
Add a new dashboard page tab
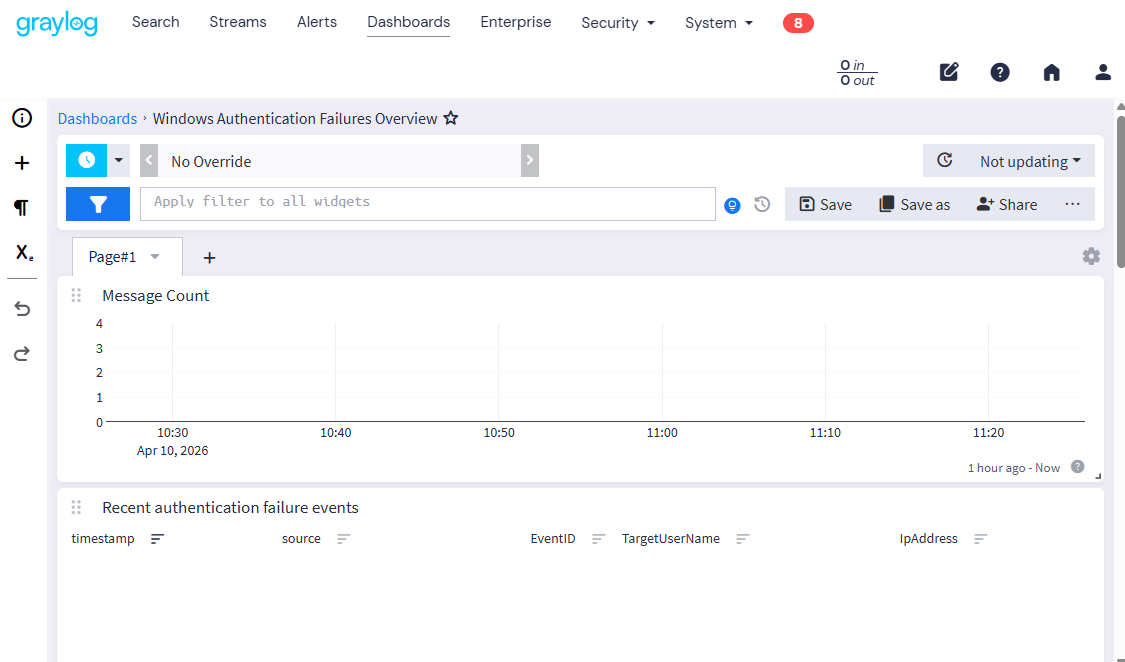(x=209, y=257)
